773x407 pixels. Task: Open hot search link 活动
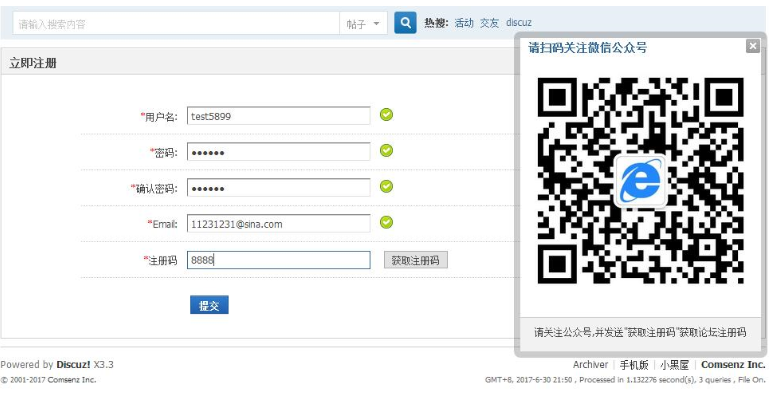pyautogui.click(x=464, y=23)
